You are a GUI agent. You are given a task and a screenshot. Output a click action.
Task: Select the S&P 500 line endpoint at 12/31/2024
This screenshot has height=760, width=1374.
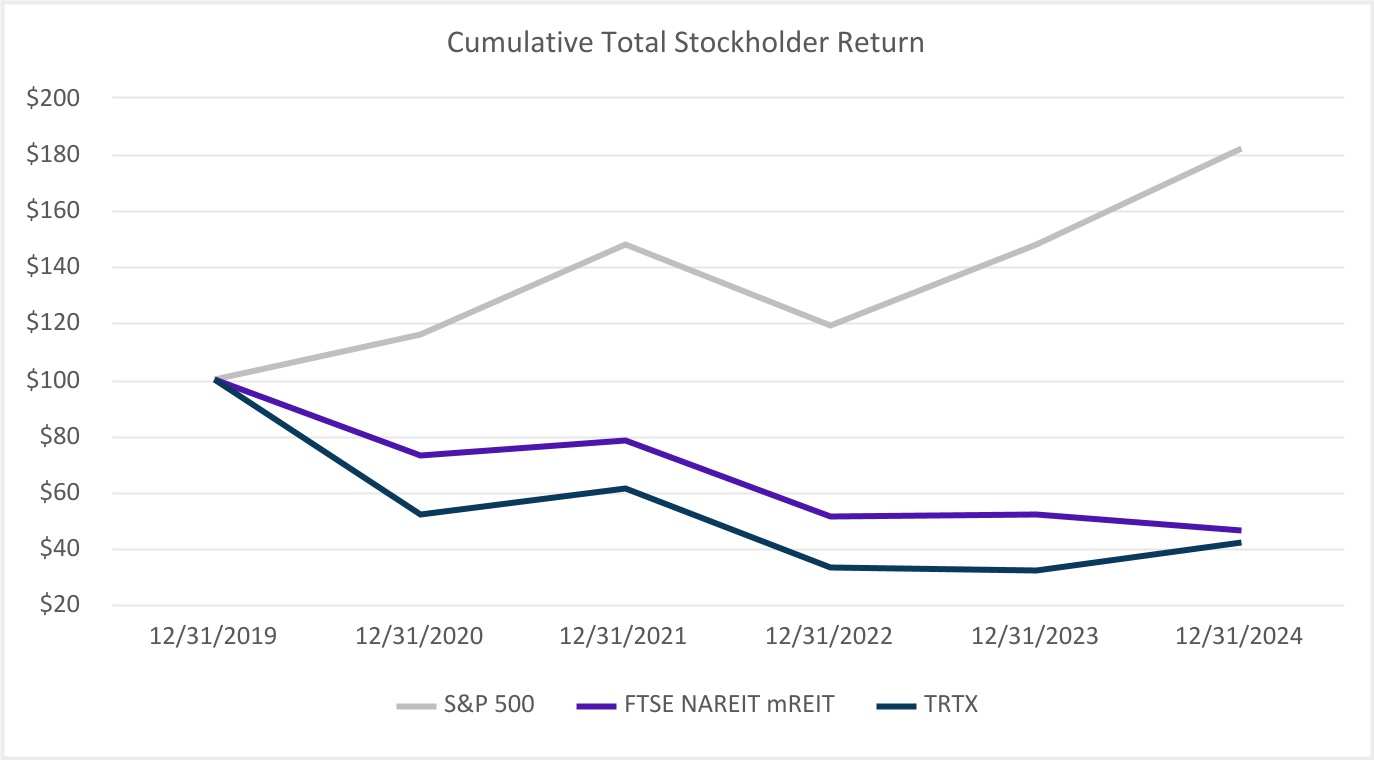[1240, 149]
